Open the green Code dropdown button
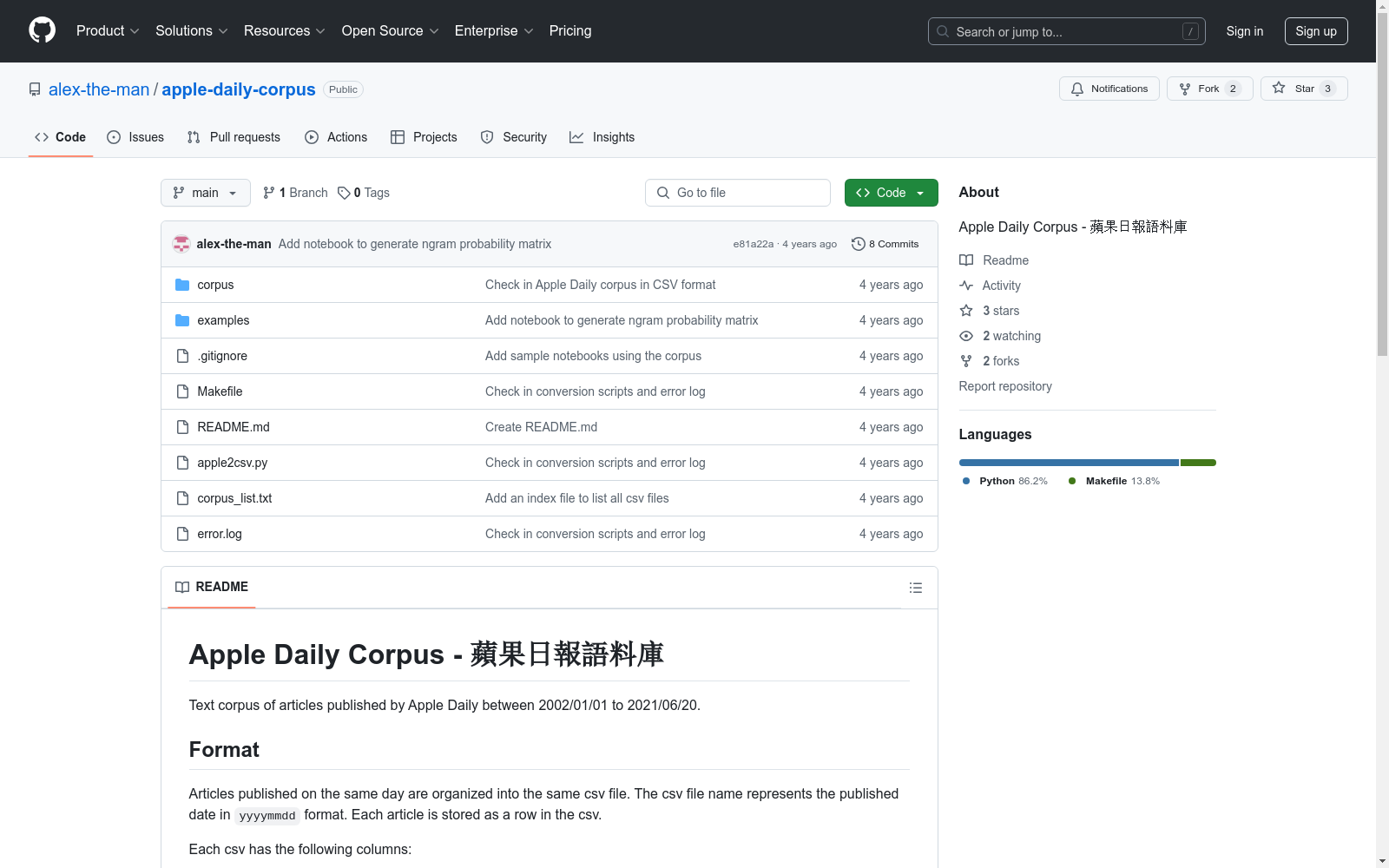Image resolution: width=1389 pixels, height=868 pixels. 891,193
